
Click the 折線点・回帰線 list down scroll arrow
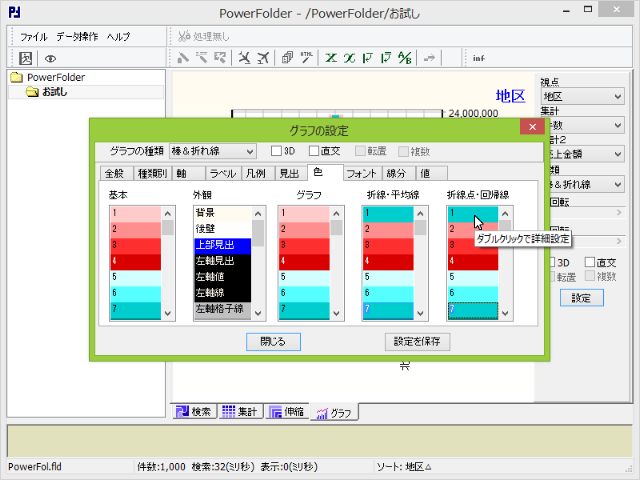pyautogui.click(x=505, y=313)
